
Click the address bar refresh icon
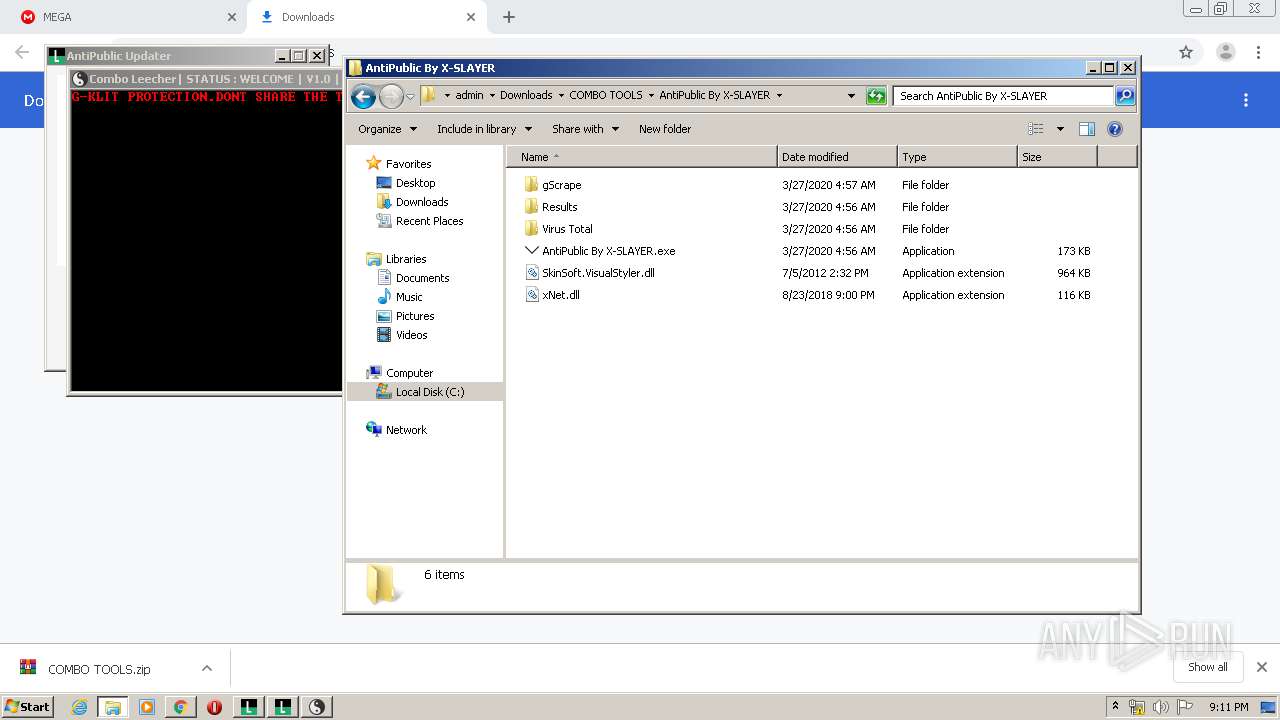point(876,96)
